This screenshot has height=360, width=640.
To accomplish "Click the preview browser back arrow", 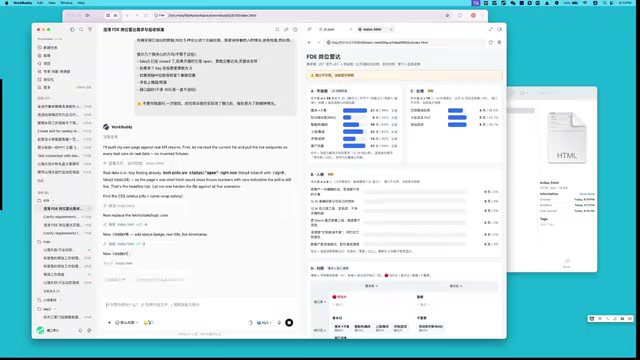I will coord(309,42).
